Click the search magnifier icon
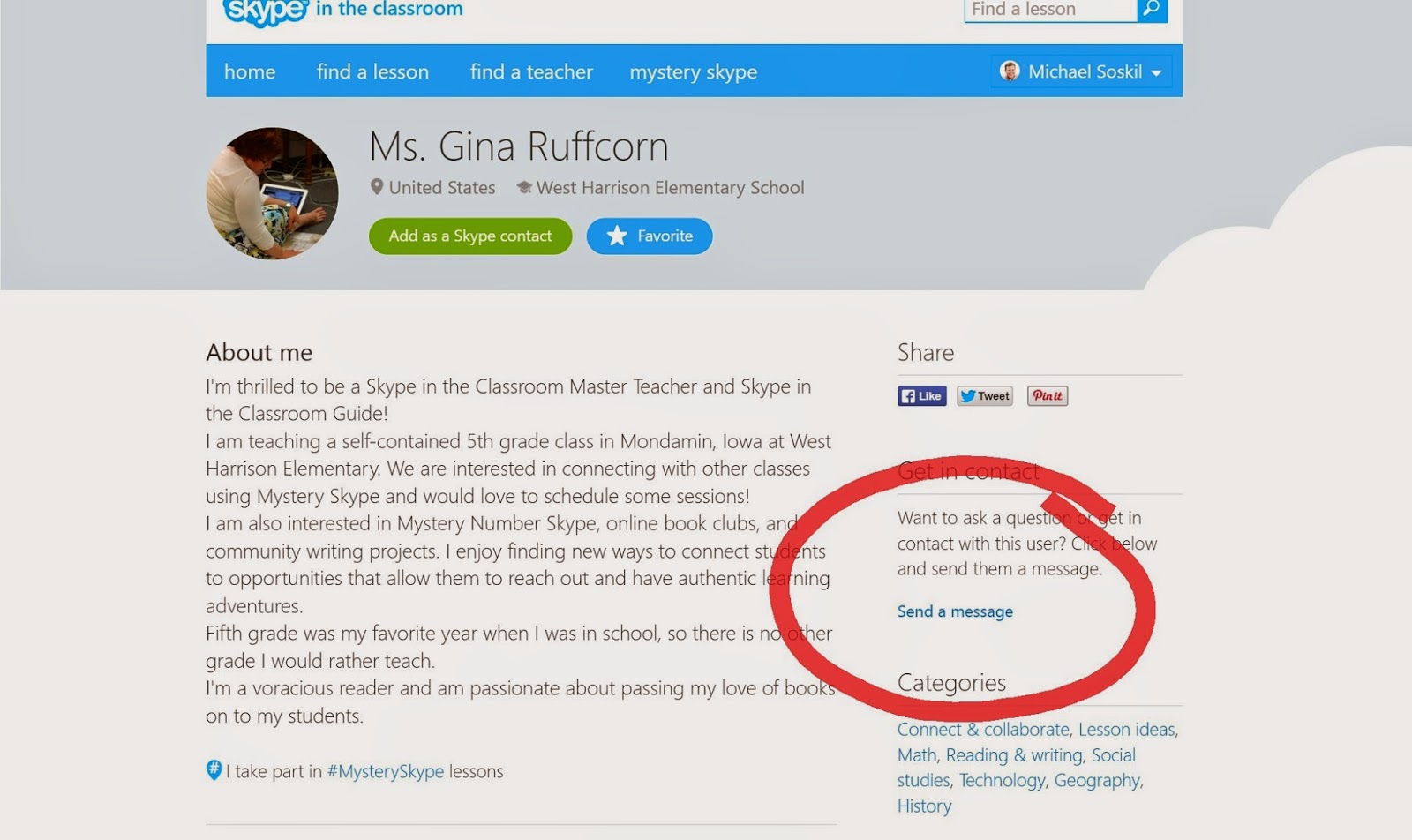Image resolution: width=1412 pixels, height=840 pixels. [1152, 10]
